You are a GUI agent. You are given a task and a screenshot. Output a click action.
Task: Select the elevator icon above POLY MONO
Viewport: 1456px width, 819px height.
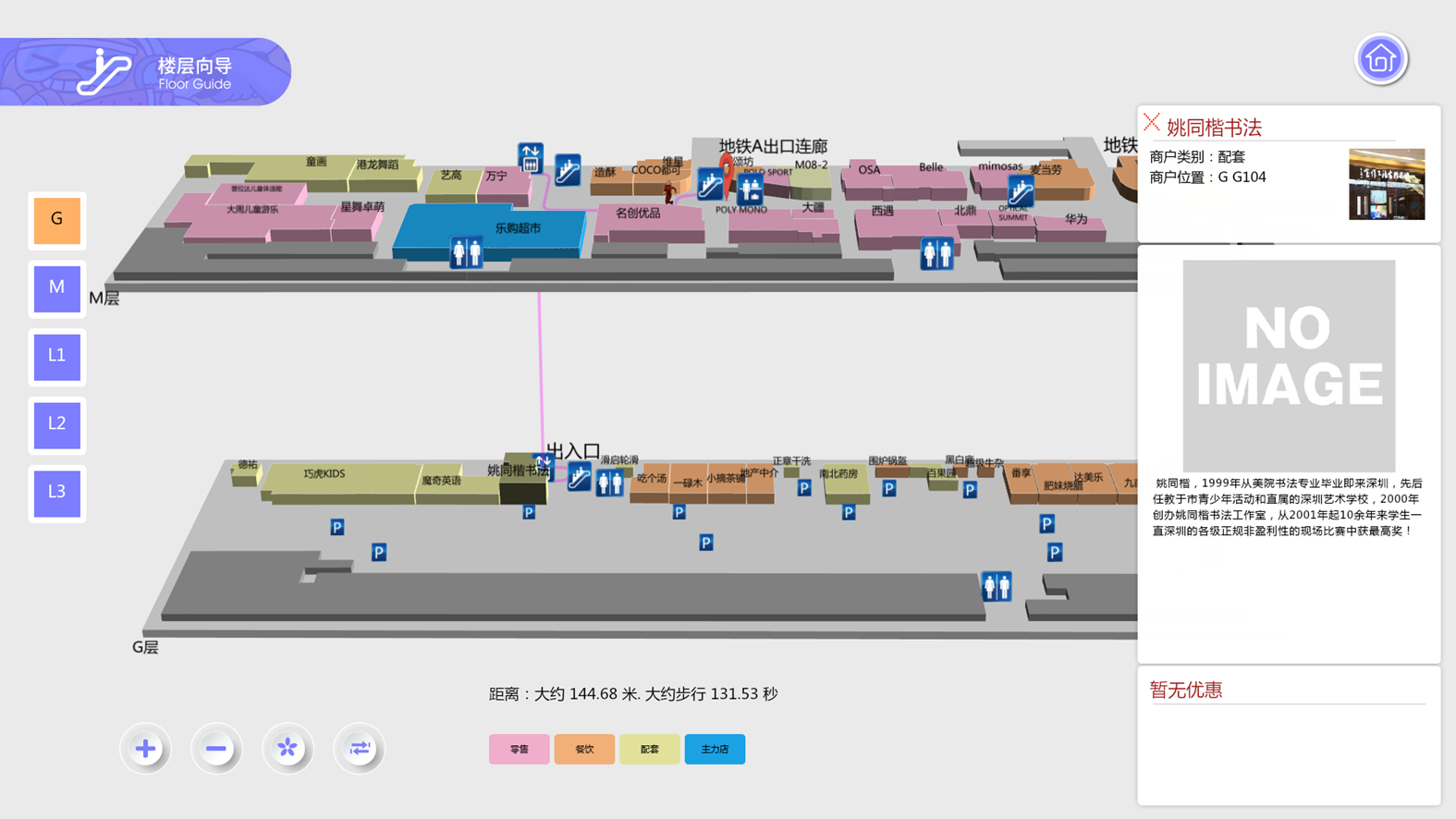(x=750, y=189)
